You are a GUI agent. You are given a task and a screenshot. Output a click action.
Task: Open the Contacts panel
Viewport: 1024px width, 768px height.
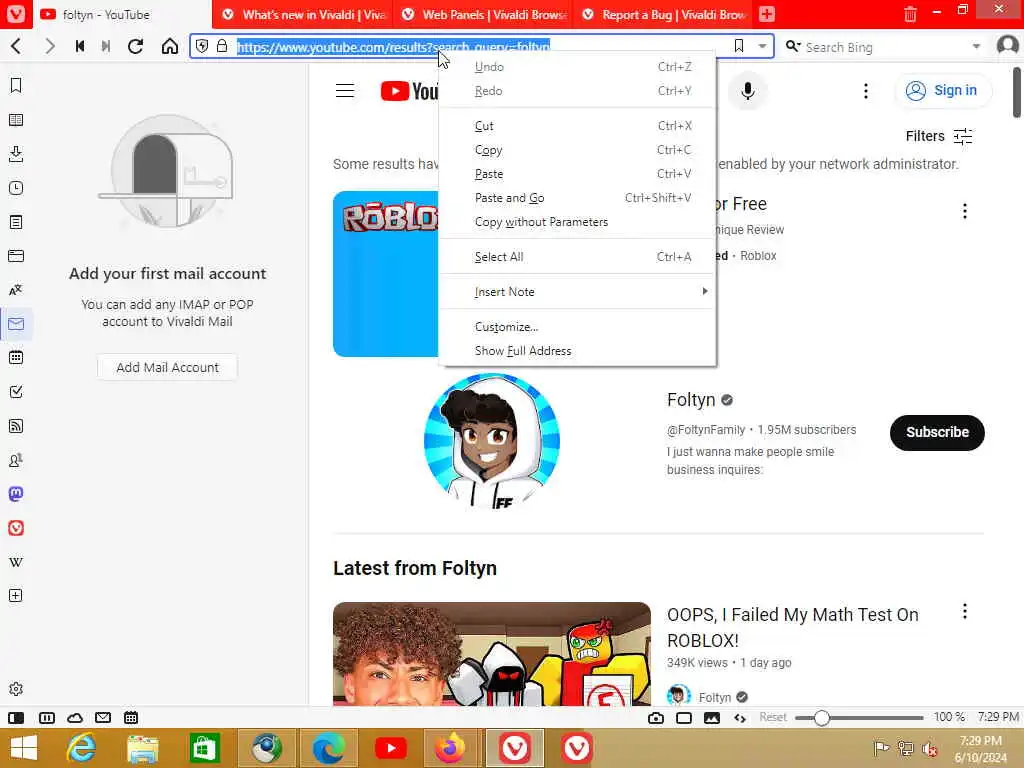point(16,460)
